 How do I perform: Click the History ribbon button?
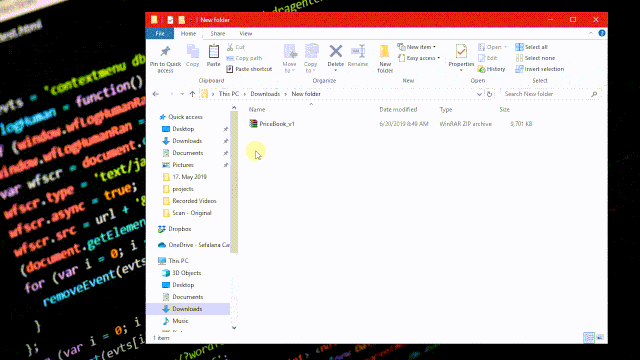tap(491, 69)
